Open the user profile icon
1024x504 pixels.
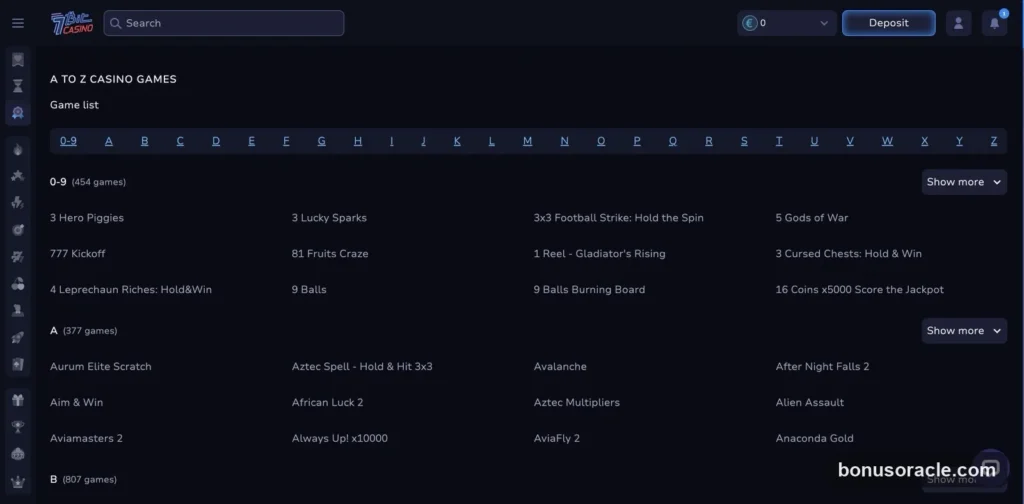coord(959,23)
